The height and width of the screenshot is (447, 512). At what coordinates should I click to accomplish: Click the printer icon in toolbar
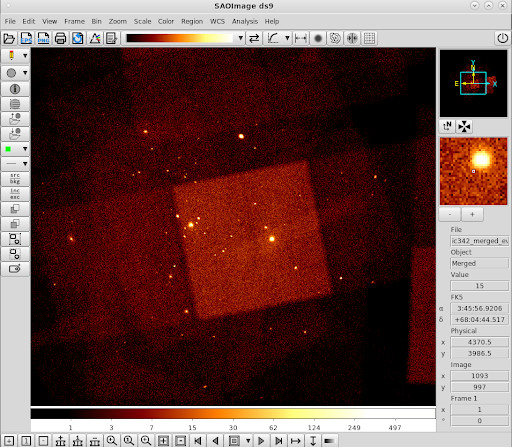click(60, 38)
